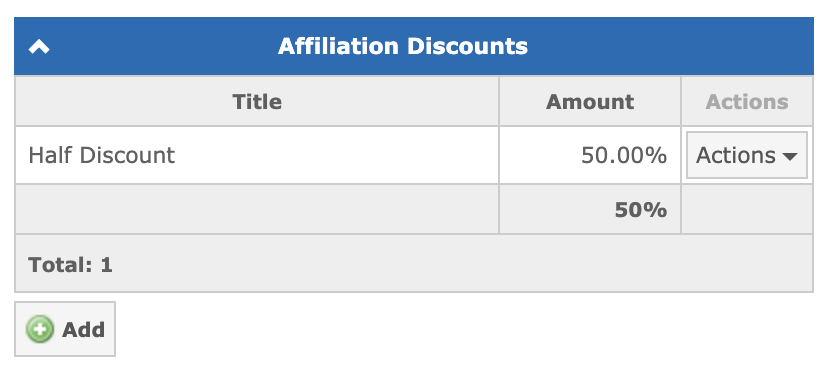The width and height of the screenshot is (836, 374).
Task: Click the empty summary cell under Actions
Action: coord(747,209)
